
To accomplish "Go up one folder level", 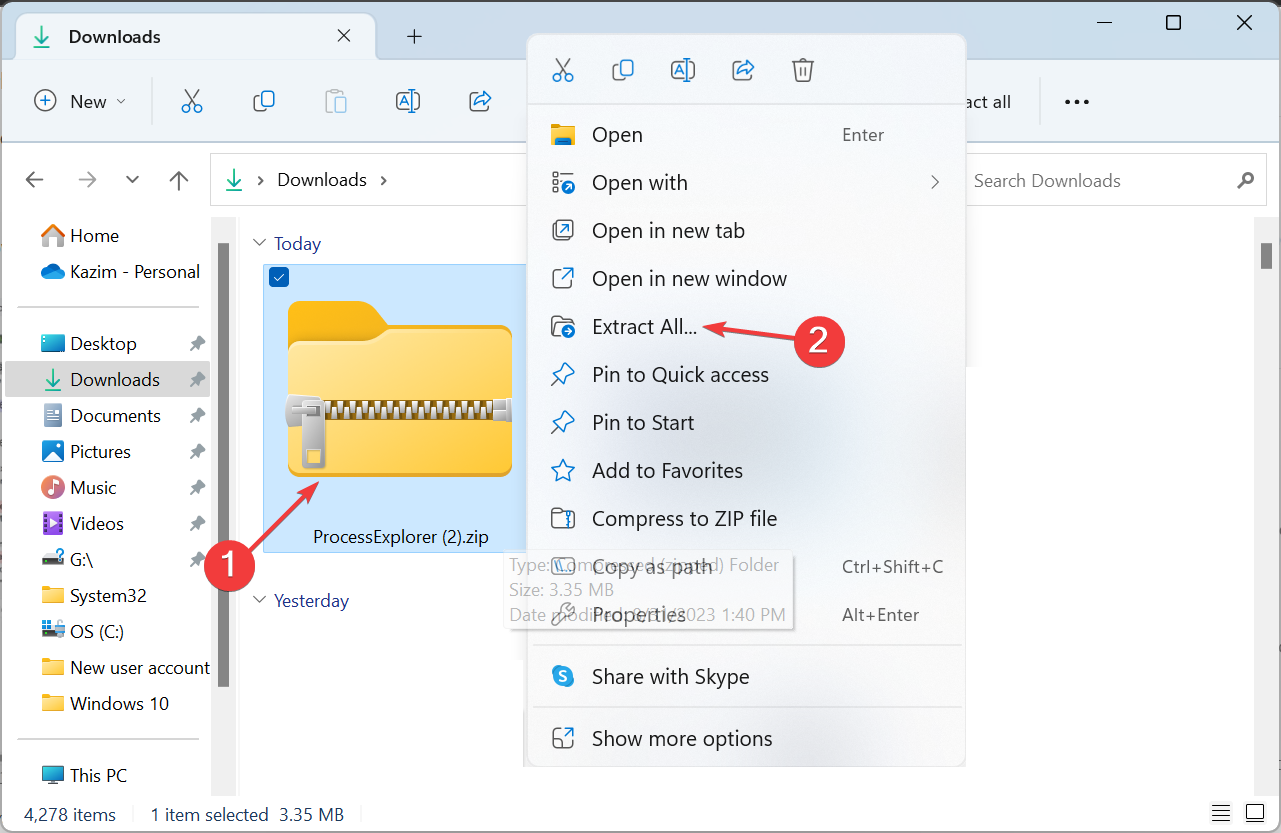I will 179,180.
